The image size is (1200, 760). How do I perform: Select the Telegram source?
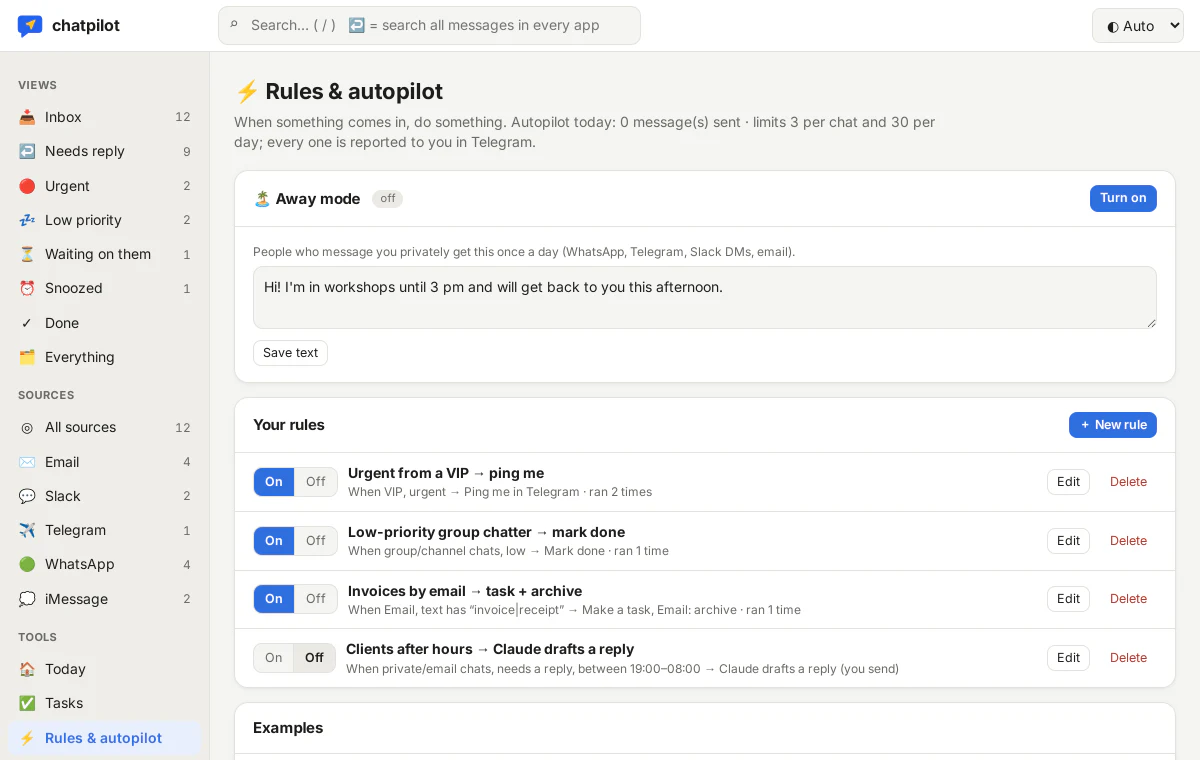pos(104,530)
